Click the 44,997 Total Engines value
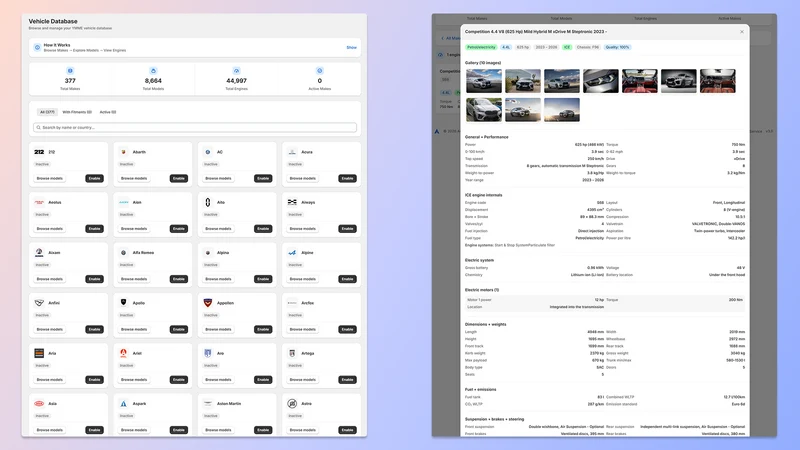Image resolution: width=800 pixels, height=450 pixels. pos(236,81)
